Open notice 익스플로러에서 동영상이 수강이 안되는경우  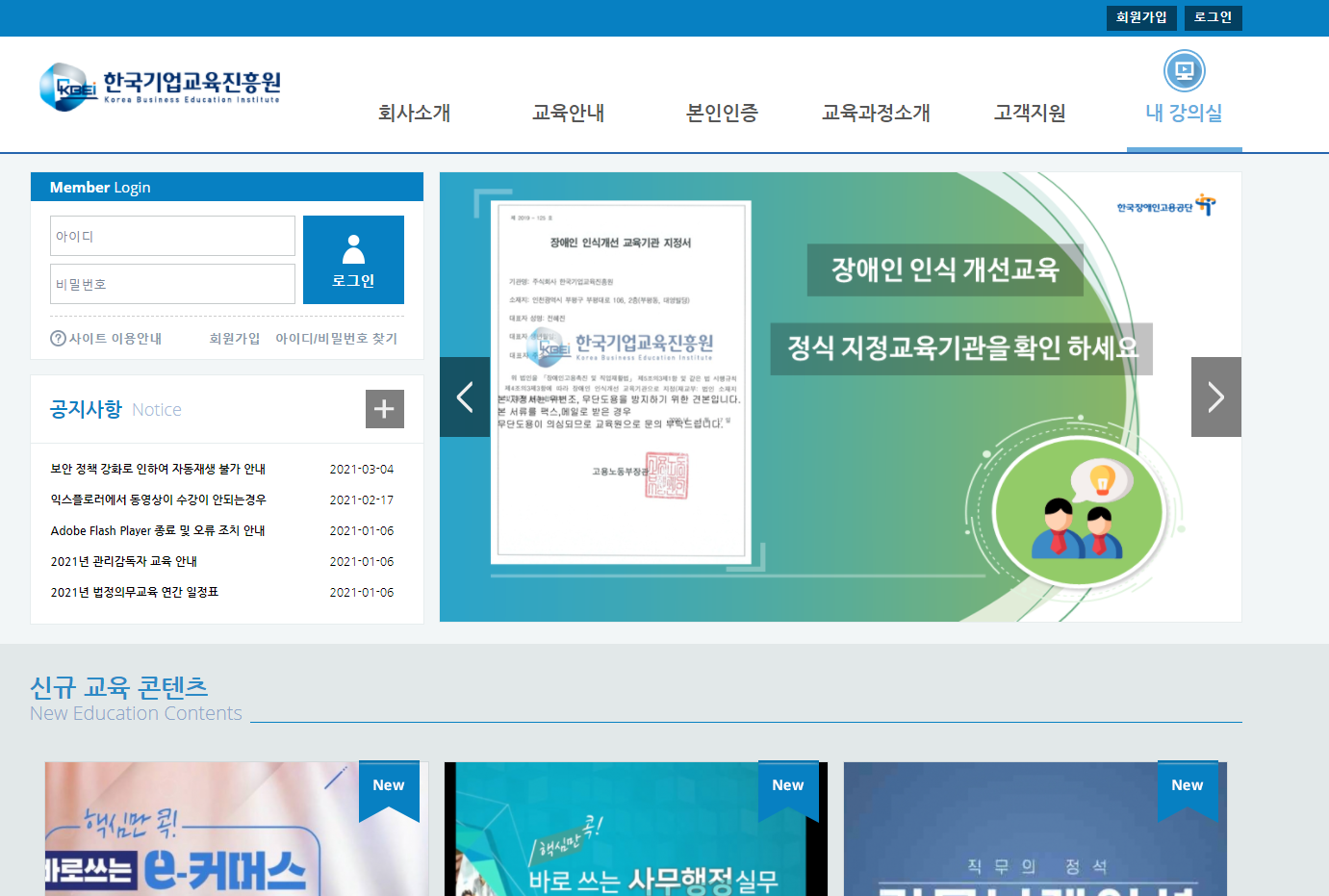(x=159, y=499)
